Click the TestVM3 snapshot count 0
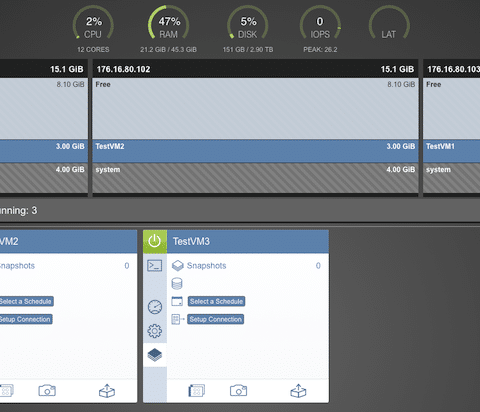The image size is (480, 412). tap(318, 266)
